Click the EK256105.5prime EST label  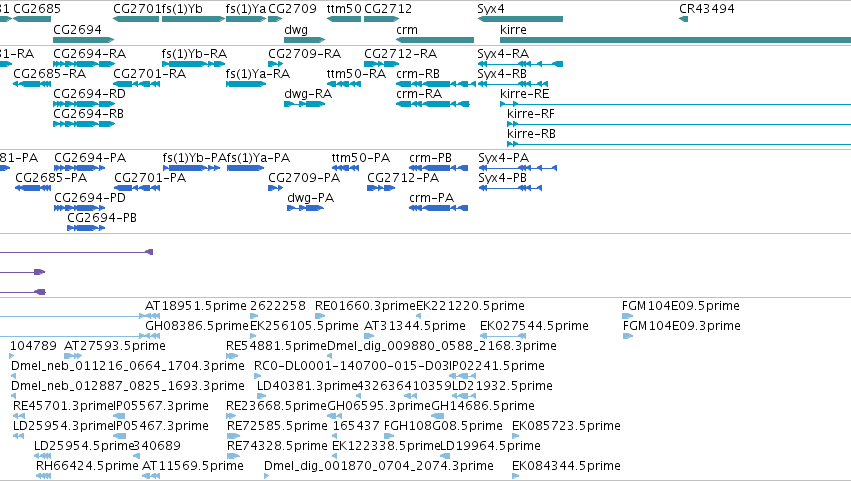[x=304, y=326]
